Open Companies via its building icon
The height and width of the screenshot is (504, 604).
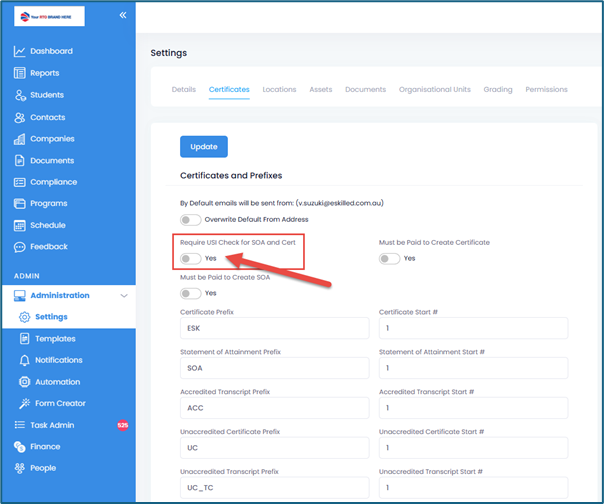(x=19, y=139)
